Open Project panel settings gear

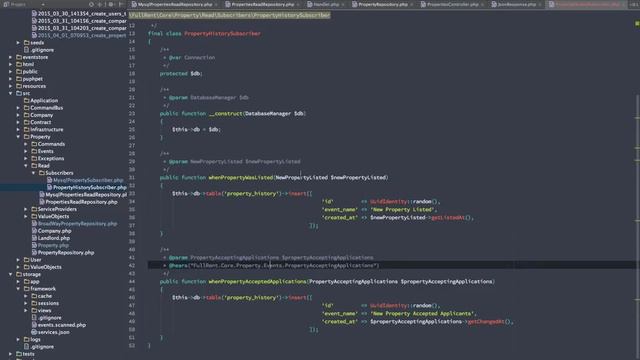[110, 4]
